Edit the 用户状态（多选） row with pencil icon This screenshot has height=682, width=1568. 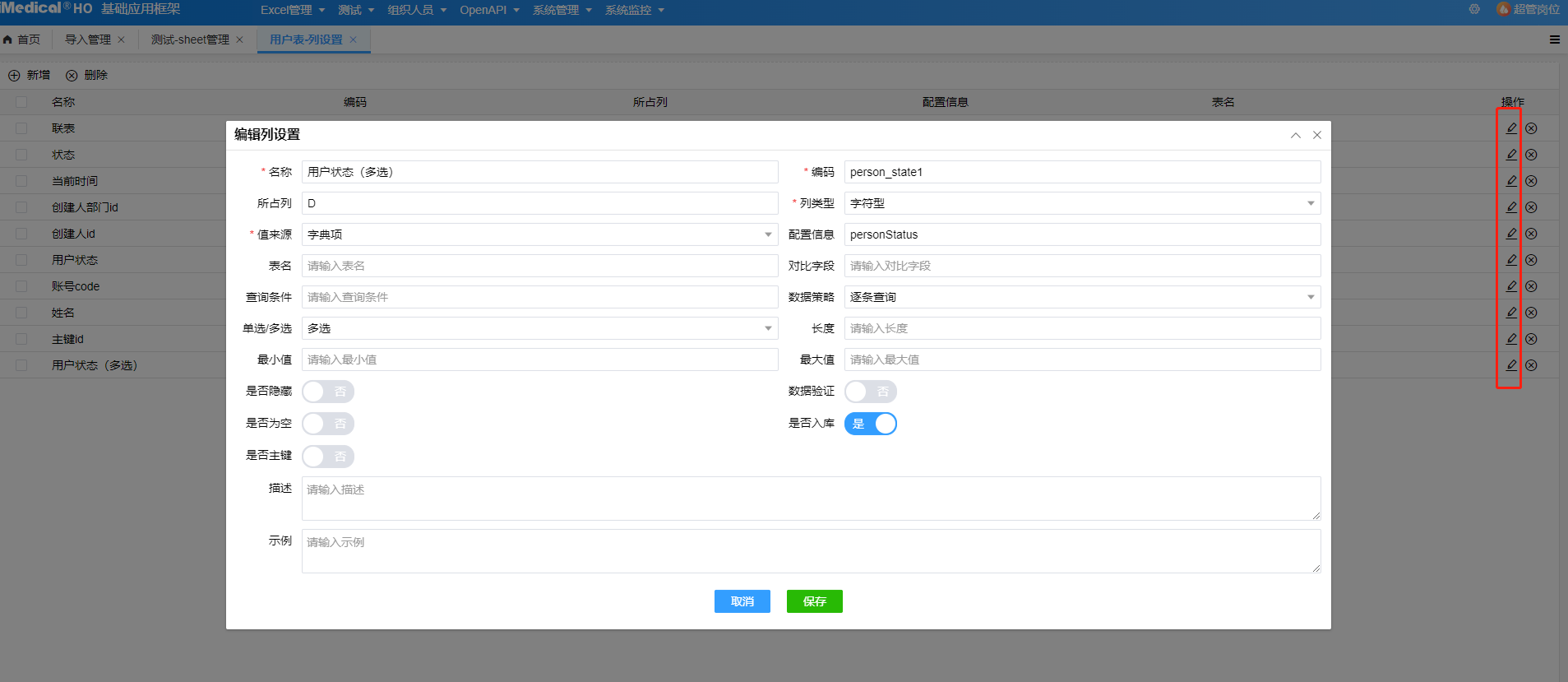(1511, 365)
